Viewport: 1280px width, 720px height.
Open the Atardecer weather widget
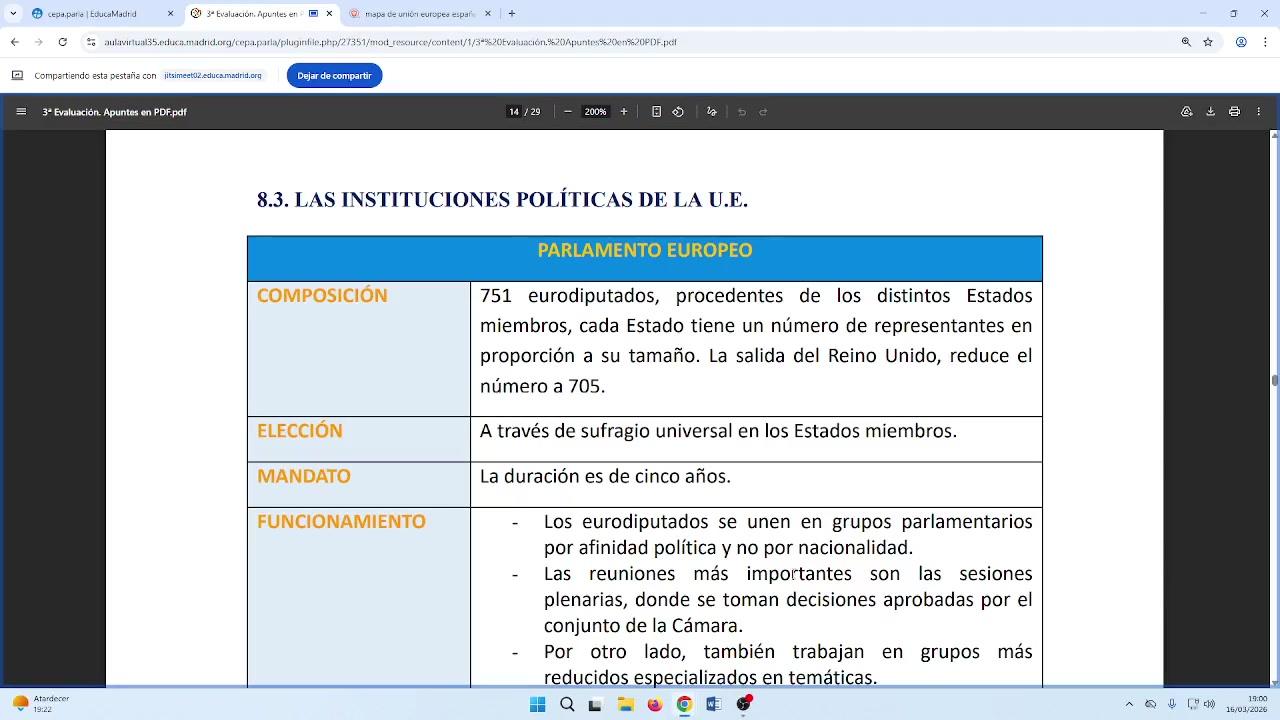pyautogui.click(x=40, y=704)
